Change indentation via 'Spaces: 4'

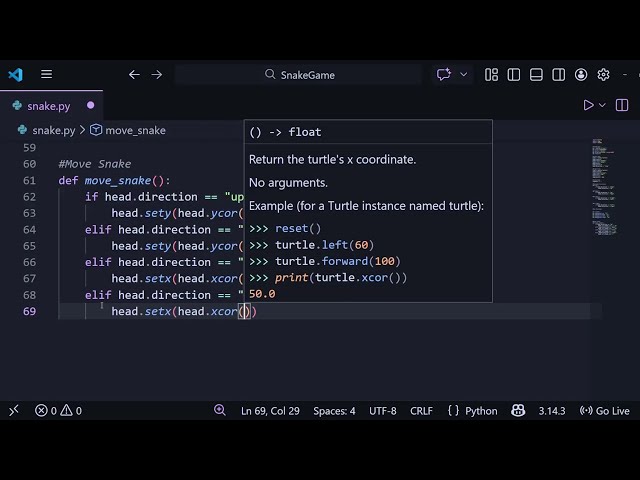(x=334, y=411)
